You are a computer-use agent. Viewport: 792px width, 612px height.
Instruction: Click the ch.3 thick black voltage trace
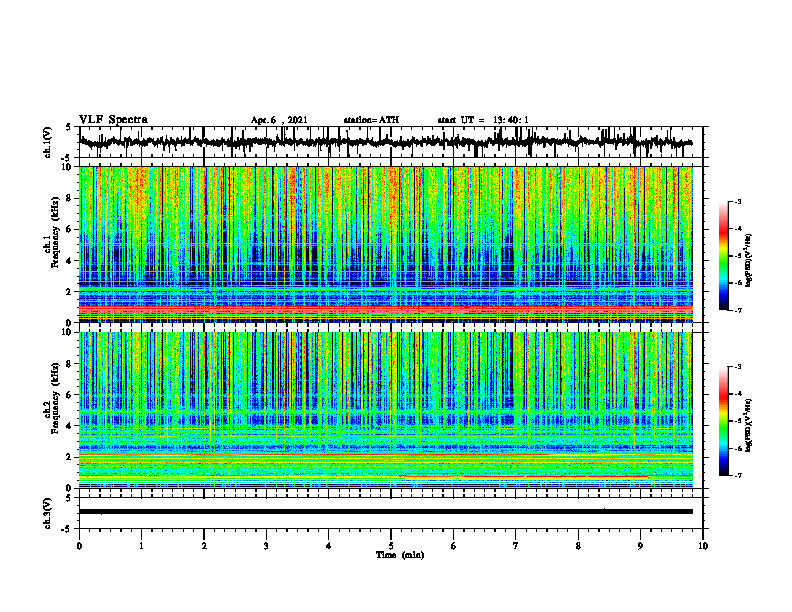386,512
